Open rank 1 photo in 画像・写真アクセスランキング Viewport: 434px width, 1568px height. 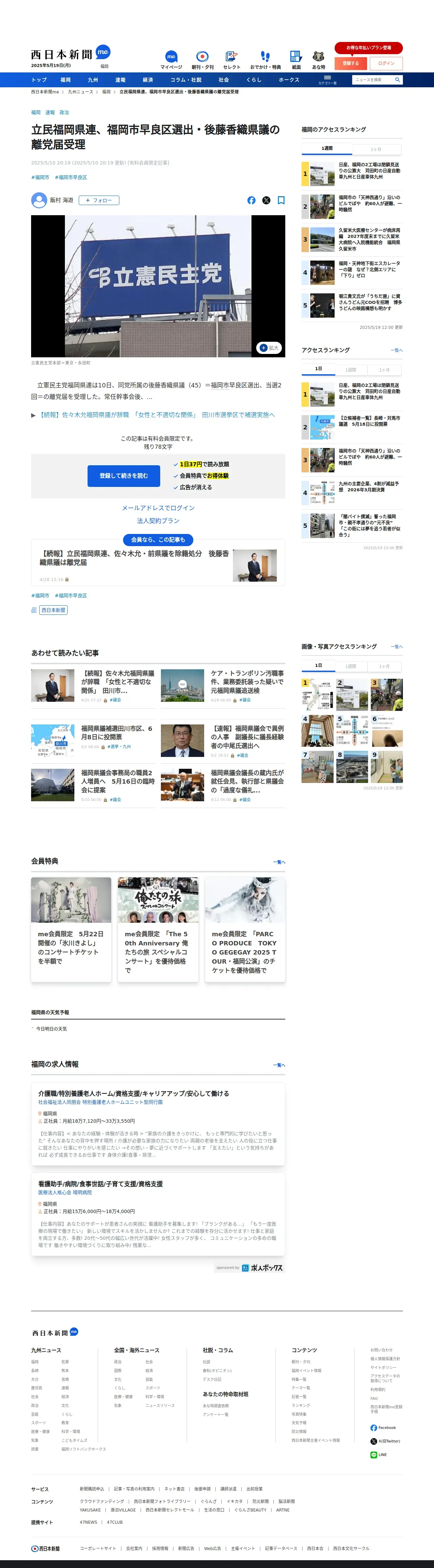pos(317,695)
